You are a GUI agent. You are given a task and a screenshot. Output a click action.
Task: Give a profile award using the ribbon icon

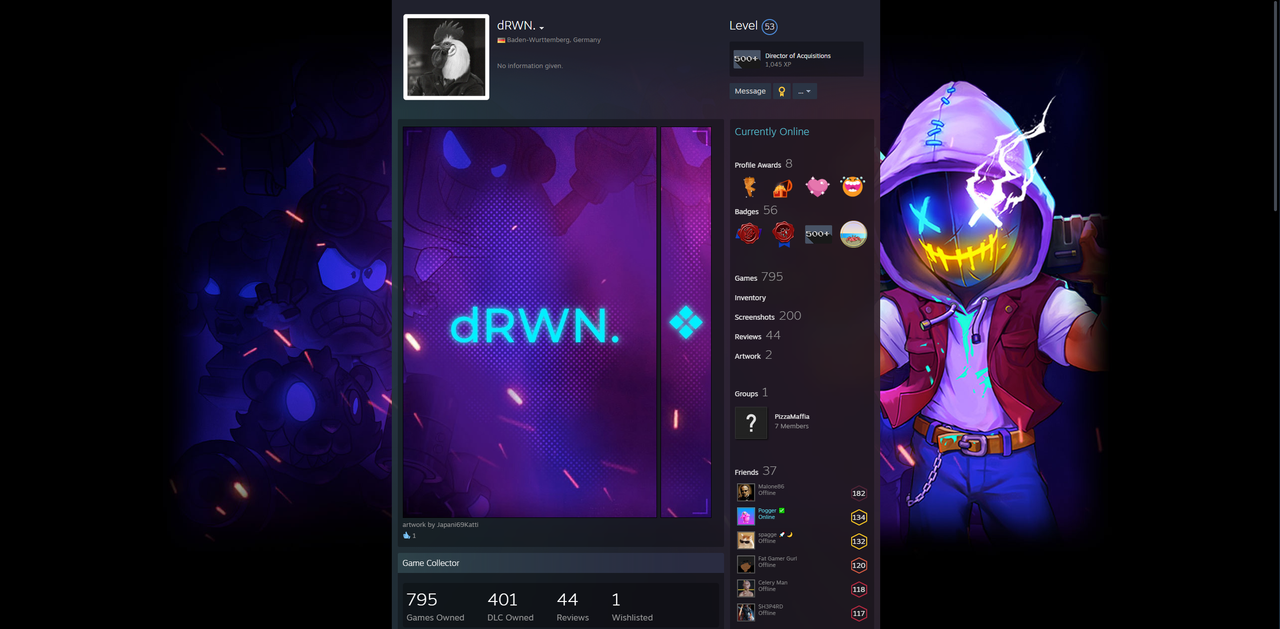pos(782,91)
